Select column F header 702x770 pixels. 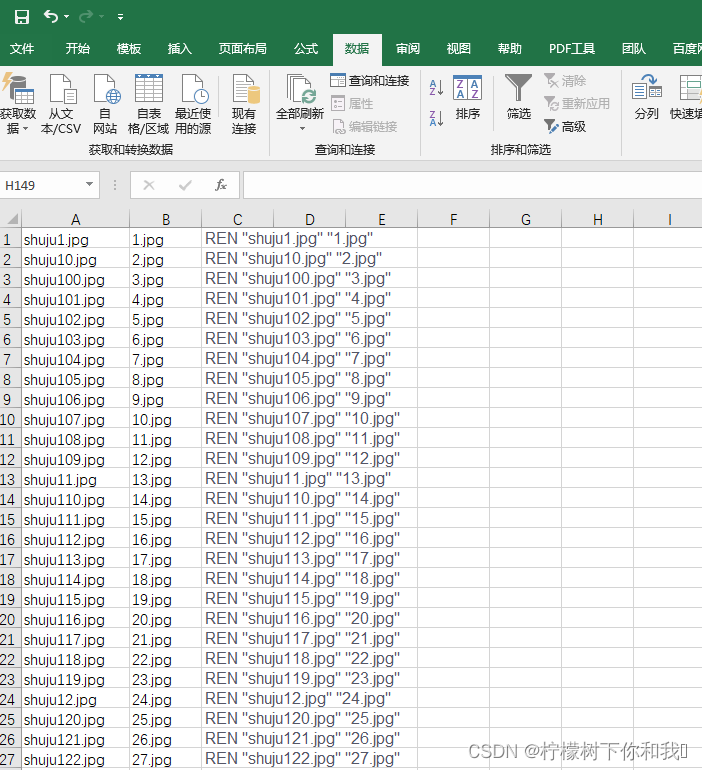(454, 219)
